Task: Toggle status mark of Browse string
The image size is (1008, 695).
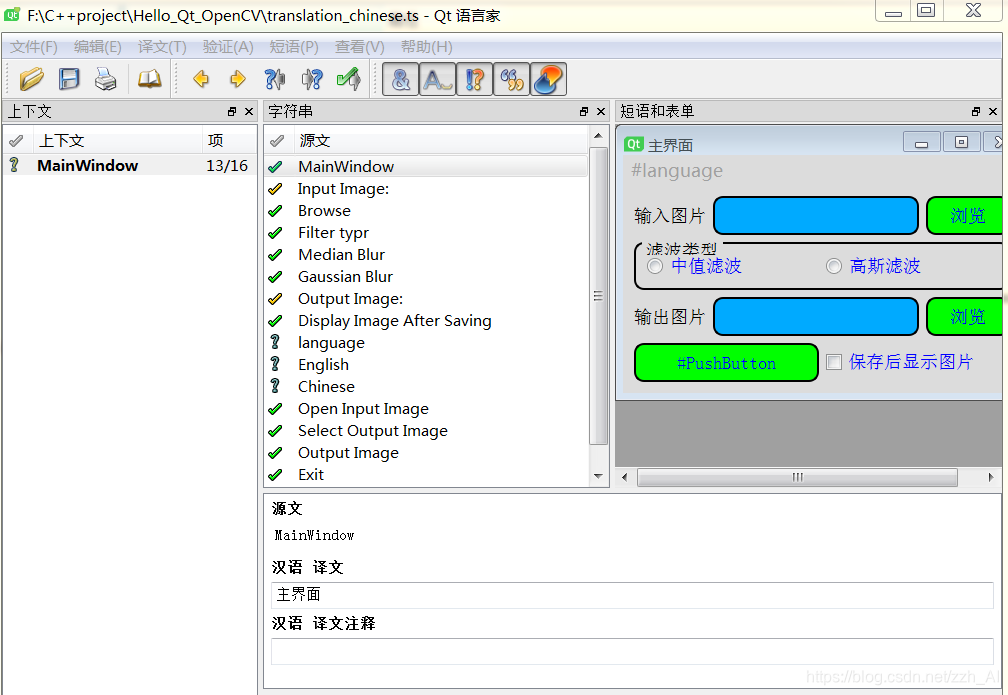Action: tap(275, 211)
